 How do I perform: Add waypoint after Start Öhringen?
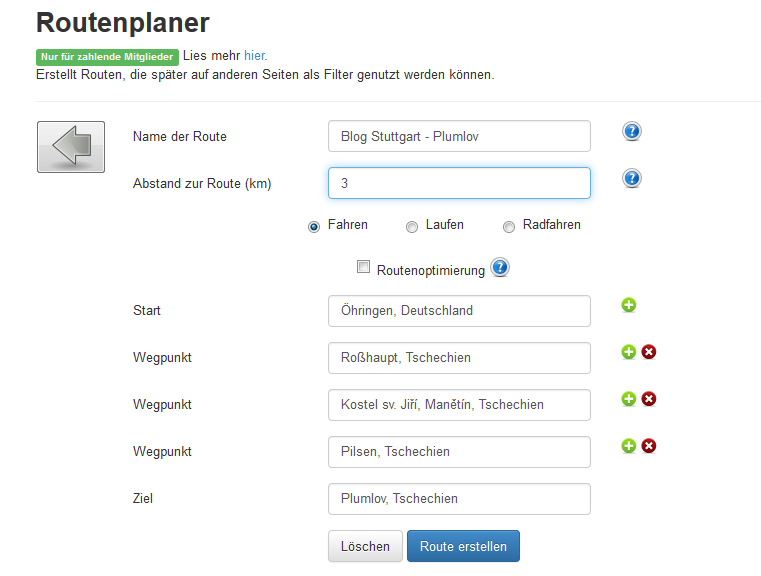pos(629,305)
